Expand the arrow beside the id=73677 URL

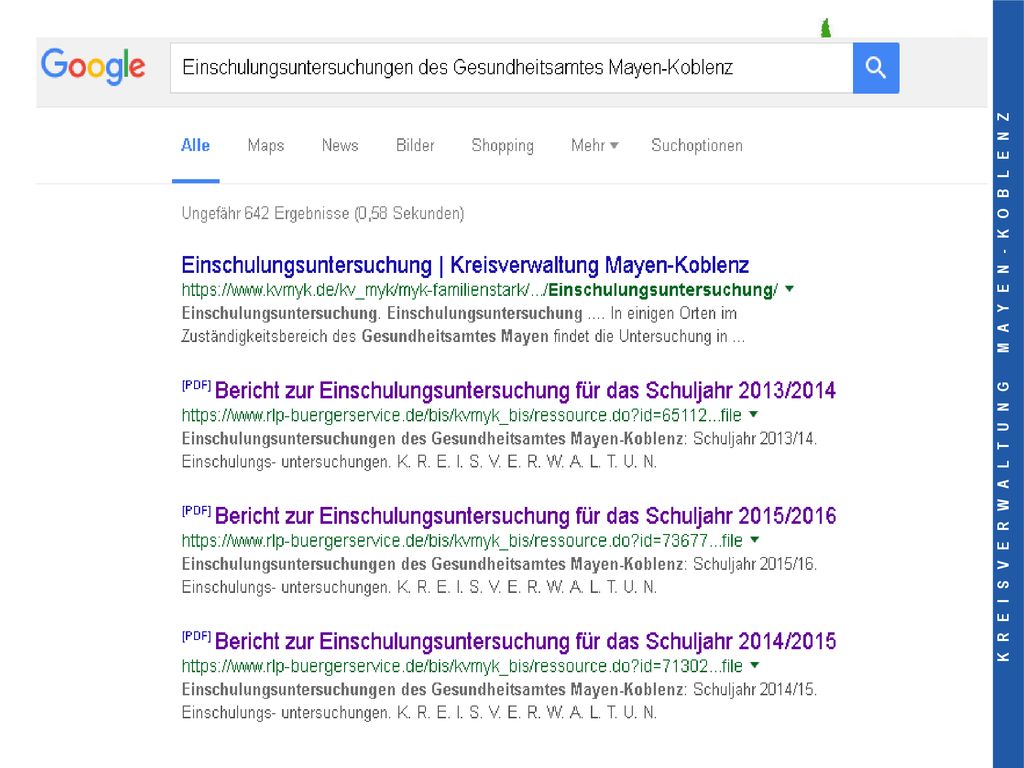(755, 539)
